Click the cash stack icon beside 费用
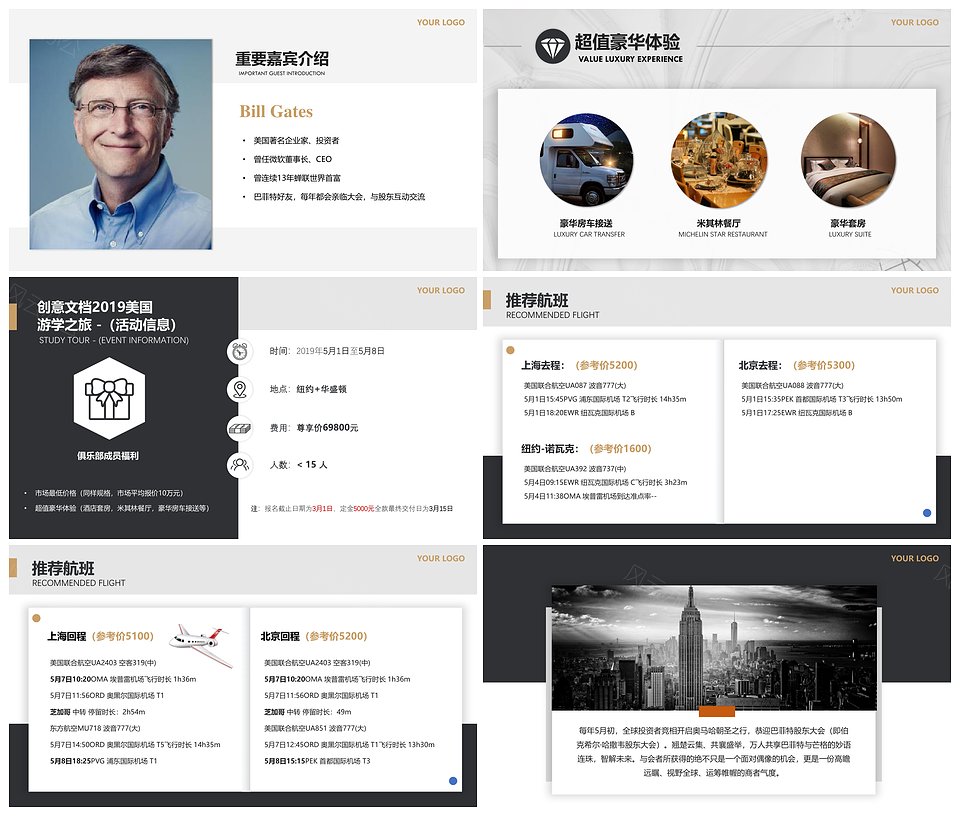Viewport: 960px width, 816px height. point(239,428)
